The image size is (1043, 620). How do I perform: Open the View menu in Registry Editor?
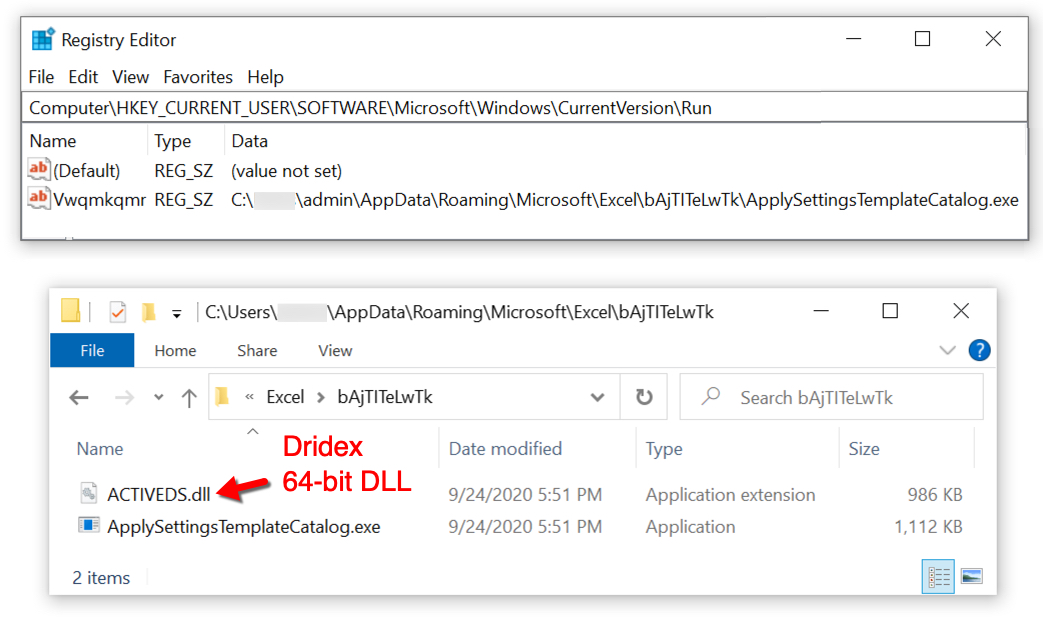point(130,77)
